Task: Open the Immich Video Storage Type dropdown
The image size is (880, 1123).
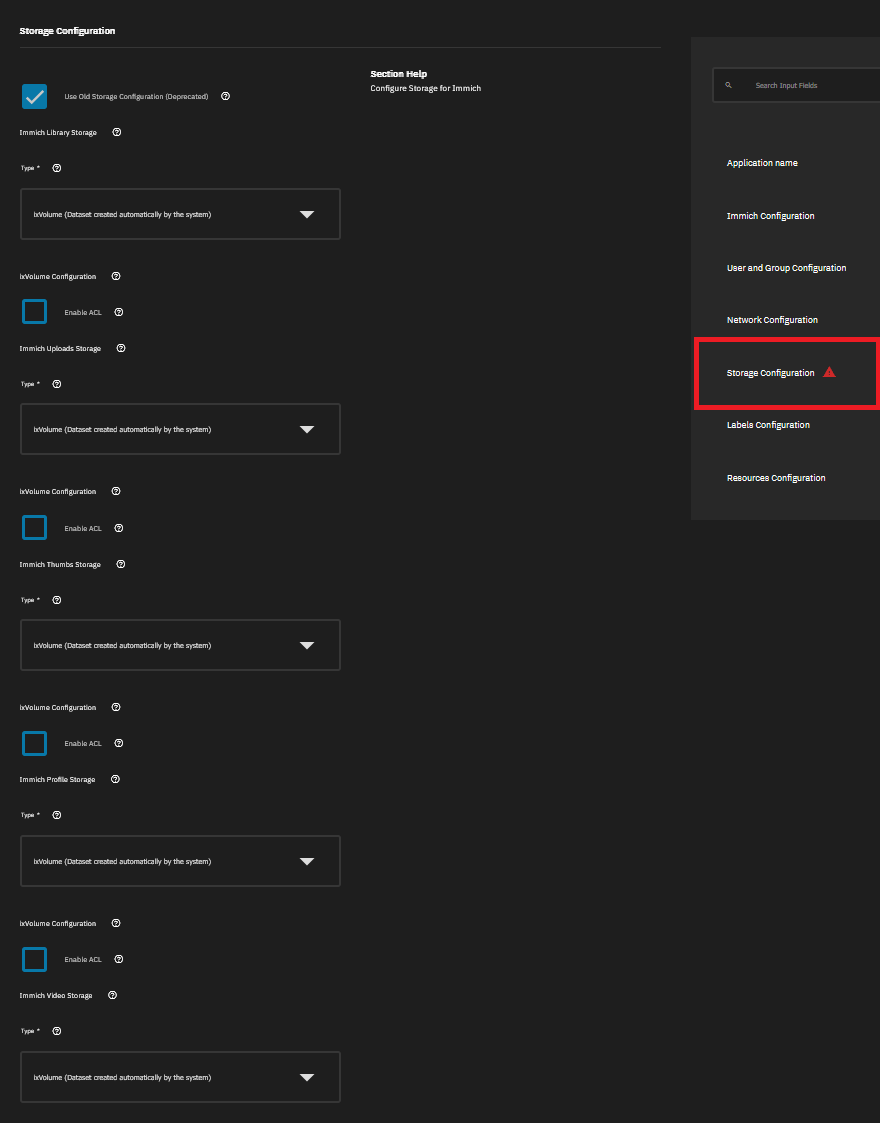Action: coord(180,1077)
